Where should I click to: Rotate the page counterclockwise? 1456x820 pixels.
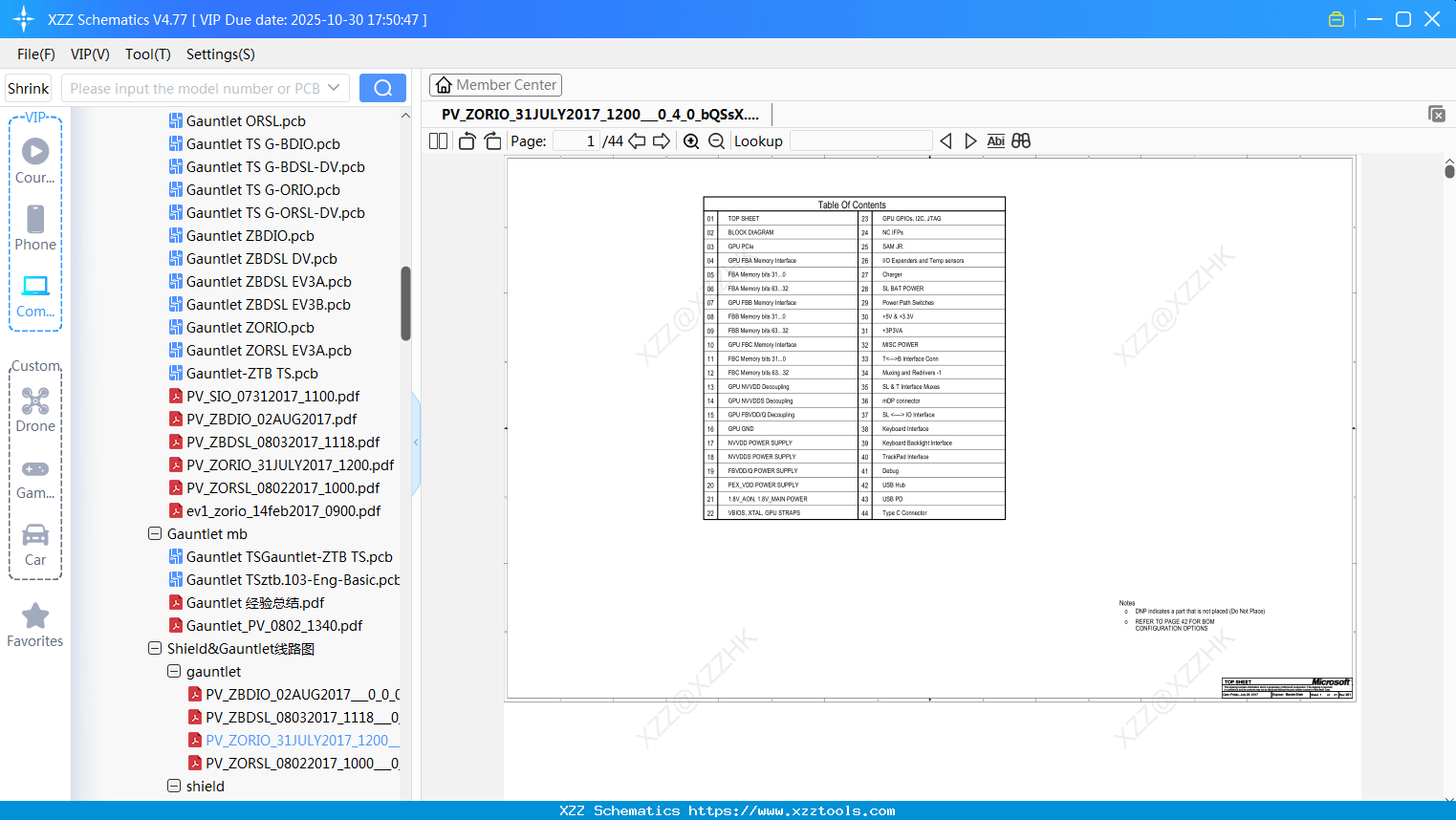(x=467, y=140)
